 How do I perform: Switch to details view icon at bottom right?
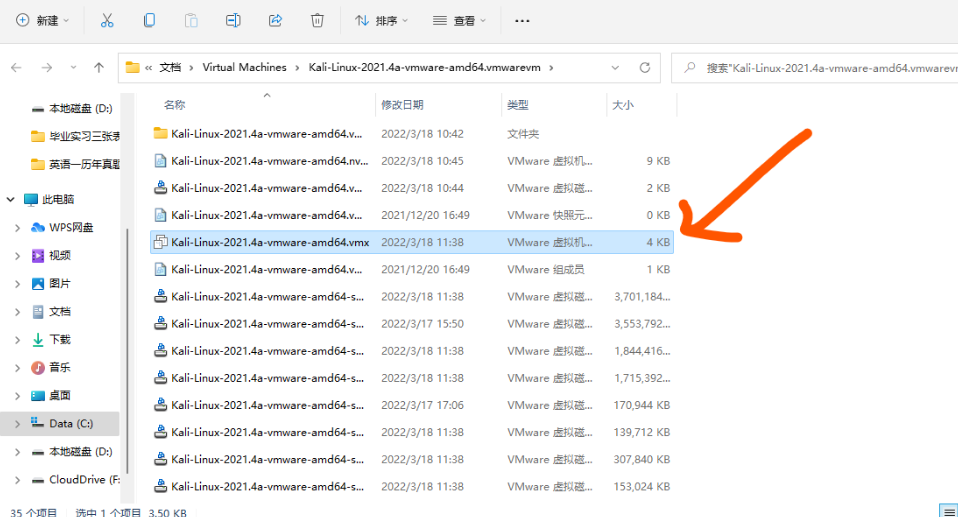coord(948,511)
